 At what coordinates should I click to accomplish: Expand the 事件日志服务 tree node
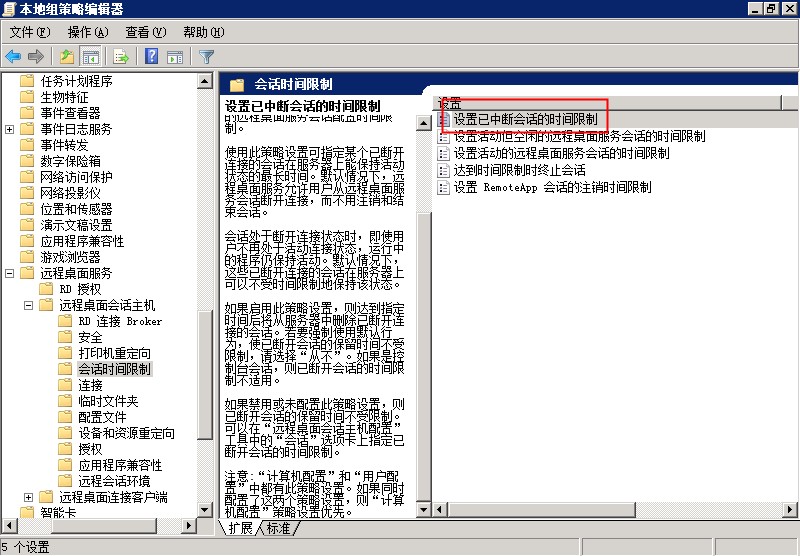point(10,129)
